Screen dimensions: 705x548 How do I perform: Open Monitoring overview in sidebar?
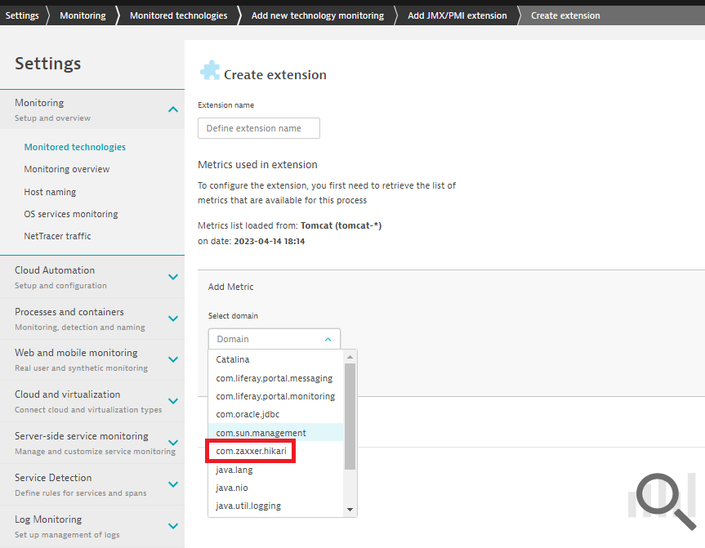(67, 169)
